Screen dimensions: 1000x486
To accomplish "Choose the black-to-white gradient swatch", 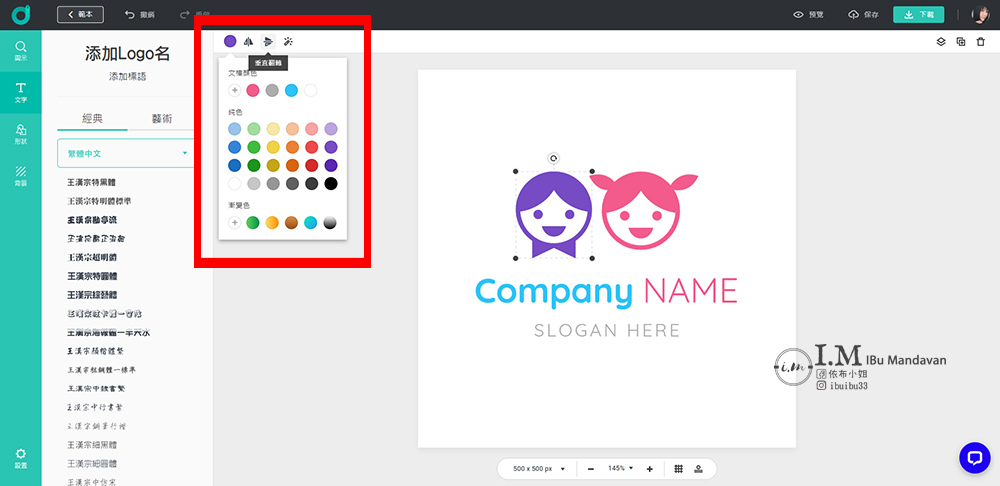I will pos(330,223).
